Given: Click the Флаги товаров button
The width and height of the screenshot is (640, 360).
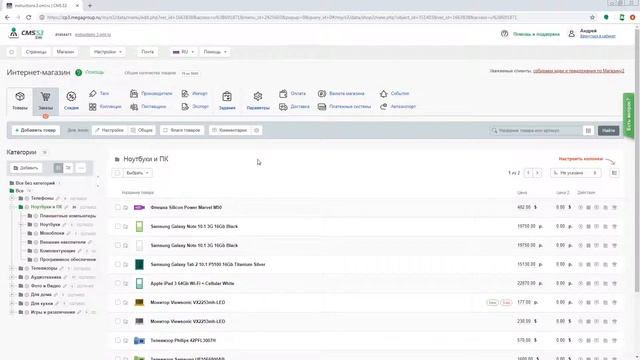Looking at the screenshot, I should coord(182,130).
